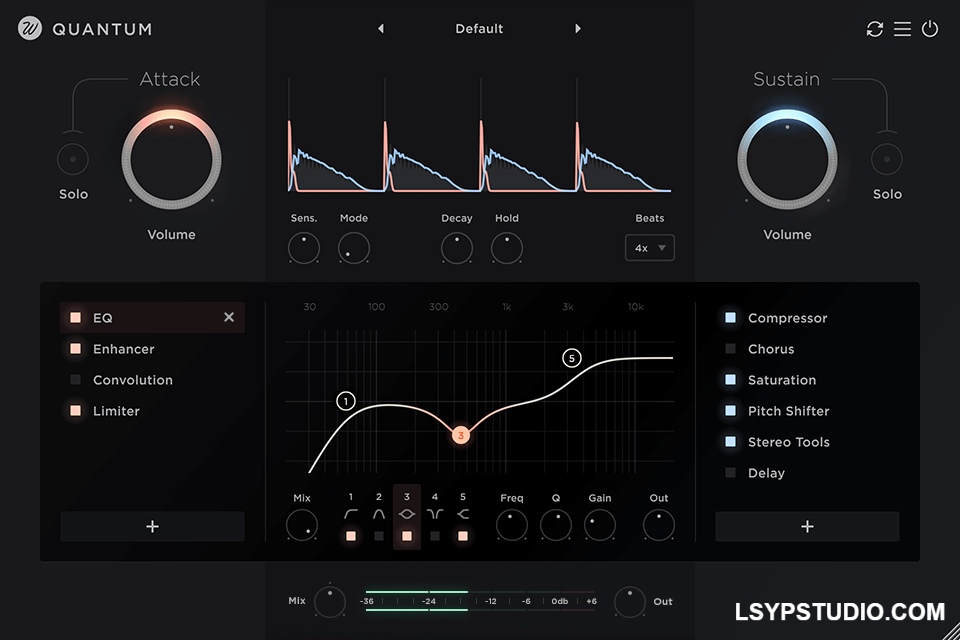This screenshot has height=640, width=960.
Task: Go to the next preset arrow
Action: point(577,28)
